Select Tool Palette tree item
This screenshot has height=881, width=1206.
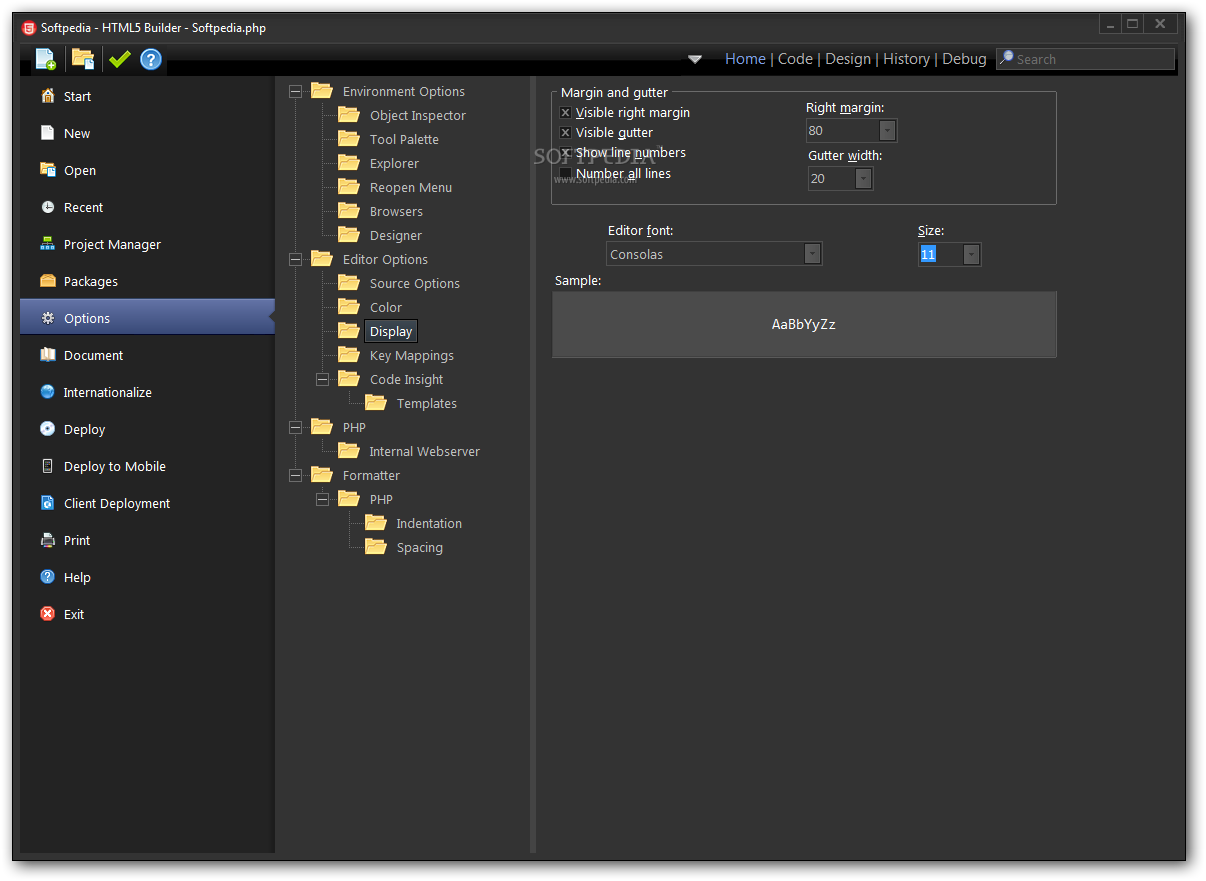coord(404,139)
